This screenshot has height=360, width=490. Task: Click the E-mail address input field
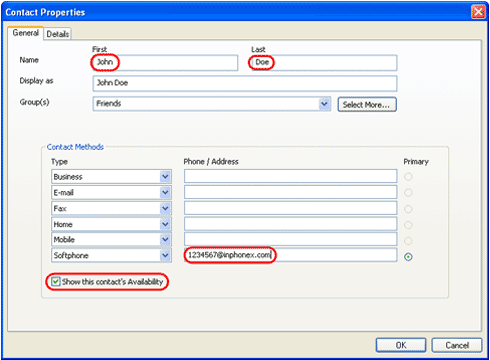click(x=290, y=192)
